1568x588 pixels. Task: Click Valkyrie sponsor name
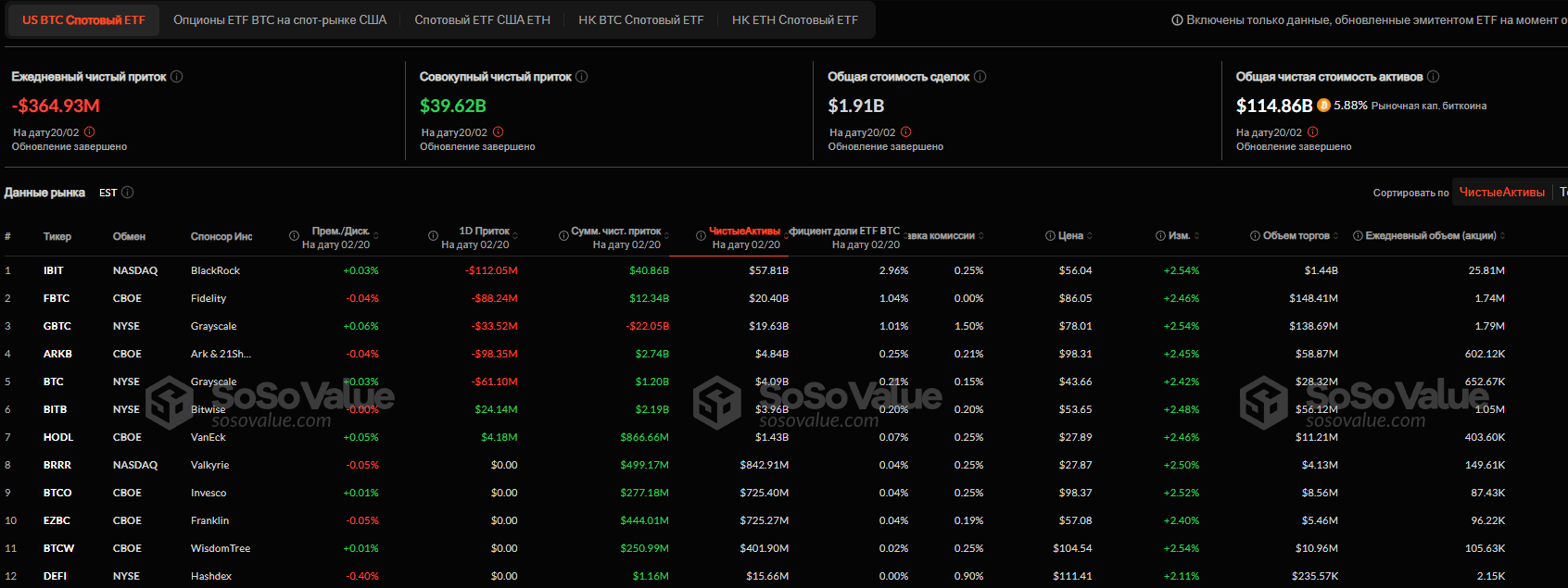tap(209, 465)
